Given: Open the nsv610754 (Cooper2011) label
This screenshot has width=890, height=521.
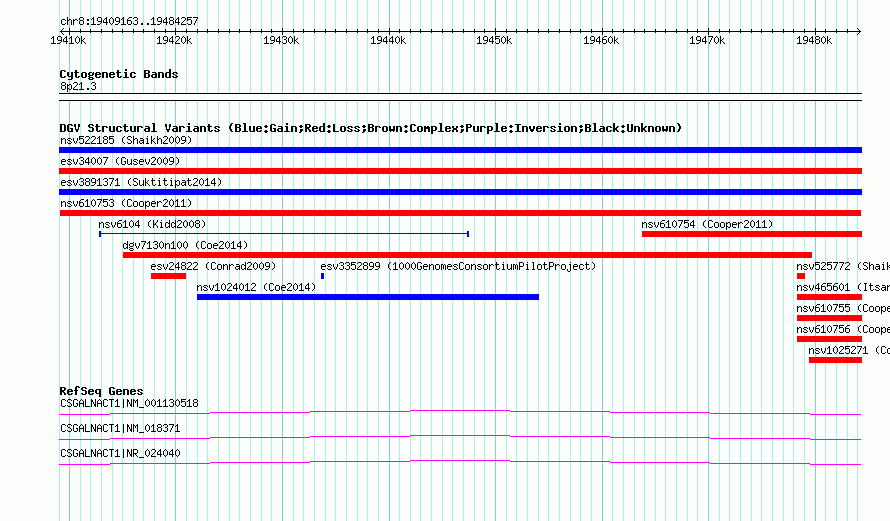Looking at the screenshot, I should (x=707, y=224).
